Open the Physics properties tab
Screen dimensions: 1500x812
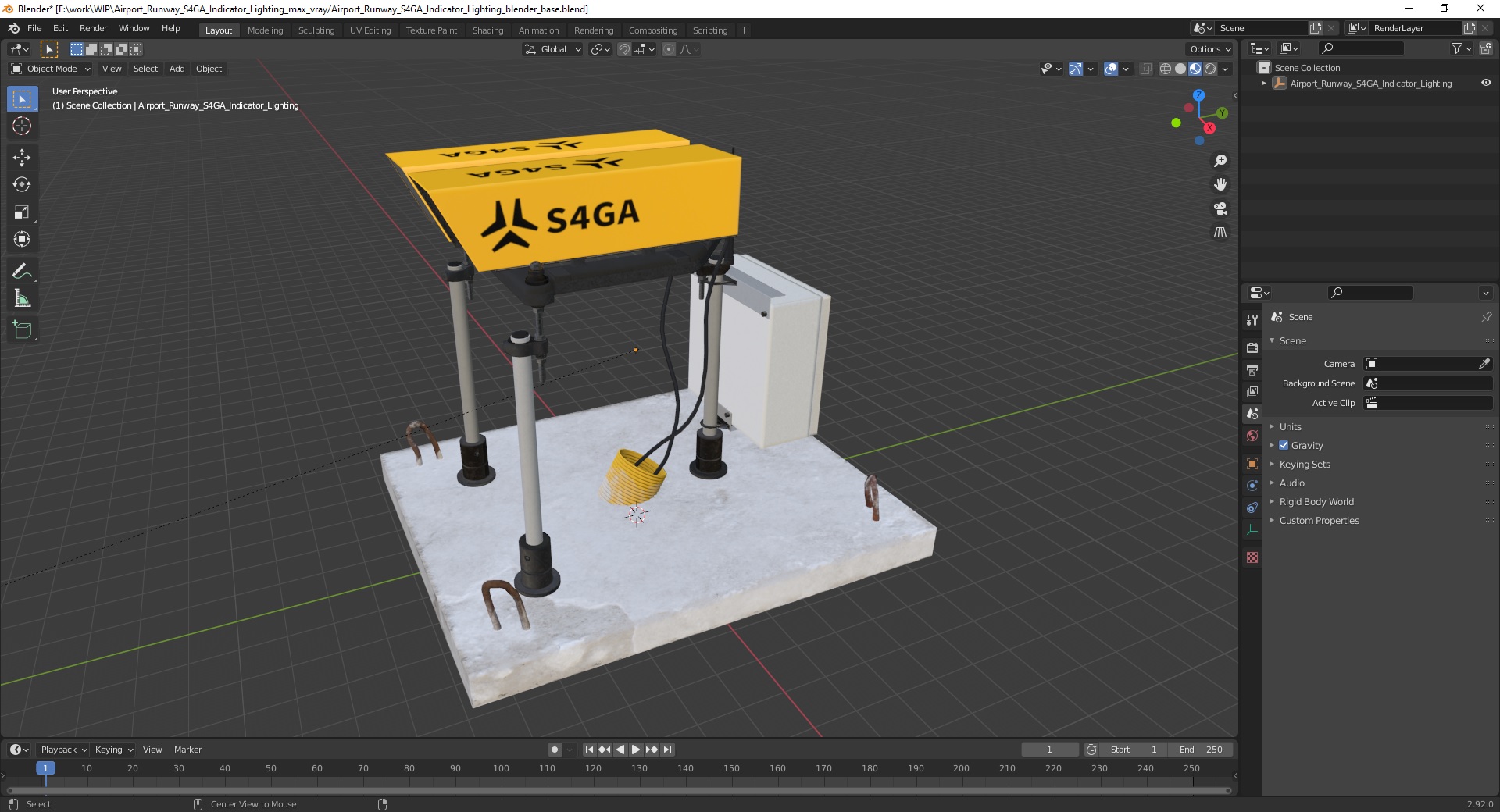(x=1252, y=486)
